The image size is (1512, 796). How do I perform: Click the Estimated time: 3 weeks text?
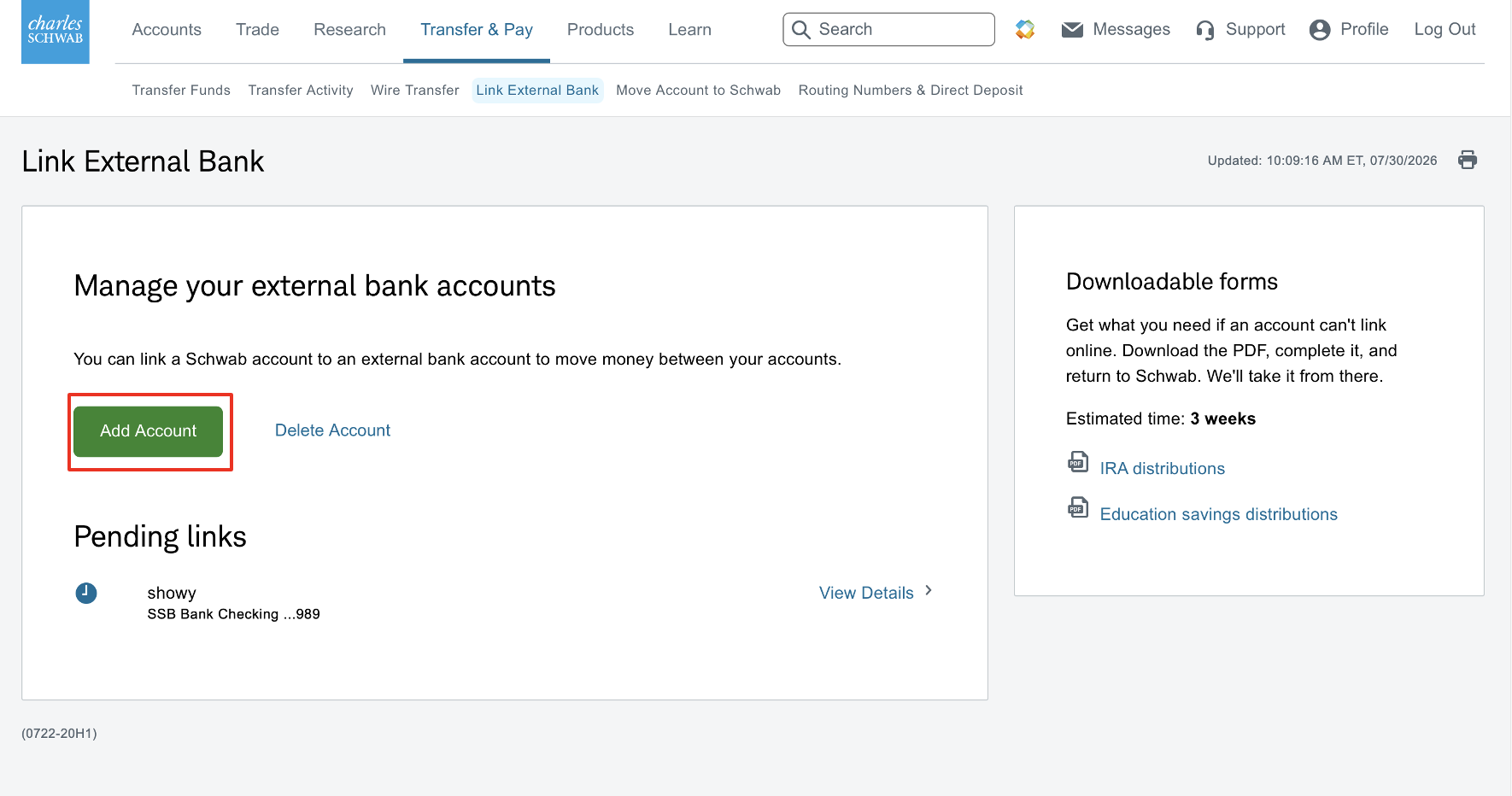coord(1161,418)
